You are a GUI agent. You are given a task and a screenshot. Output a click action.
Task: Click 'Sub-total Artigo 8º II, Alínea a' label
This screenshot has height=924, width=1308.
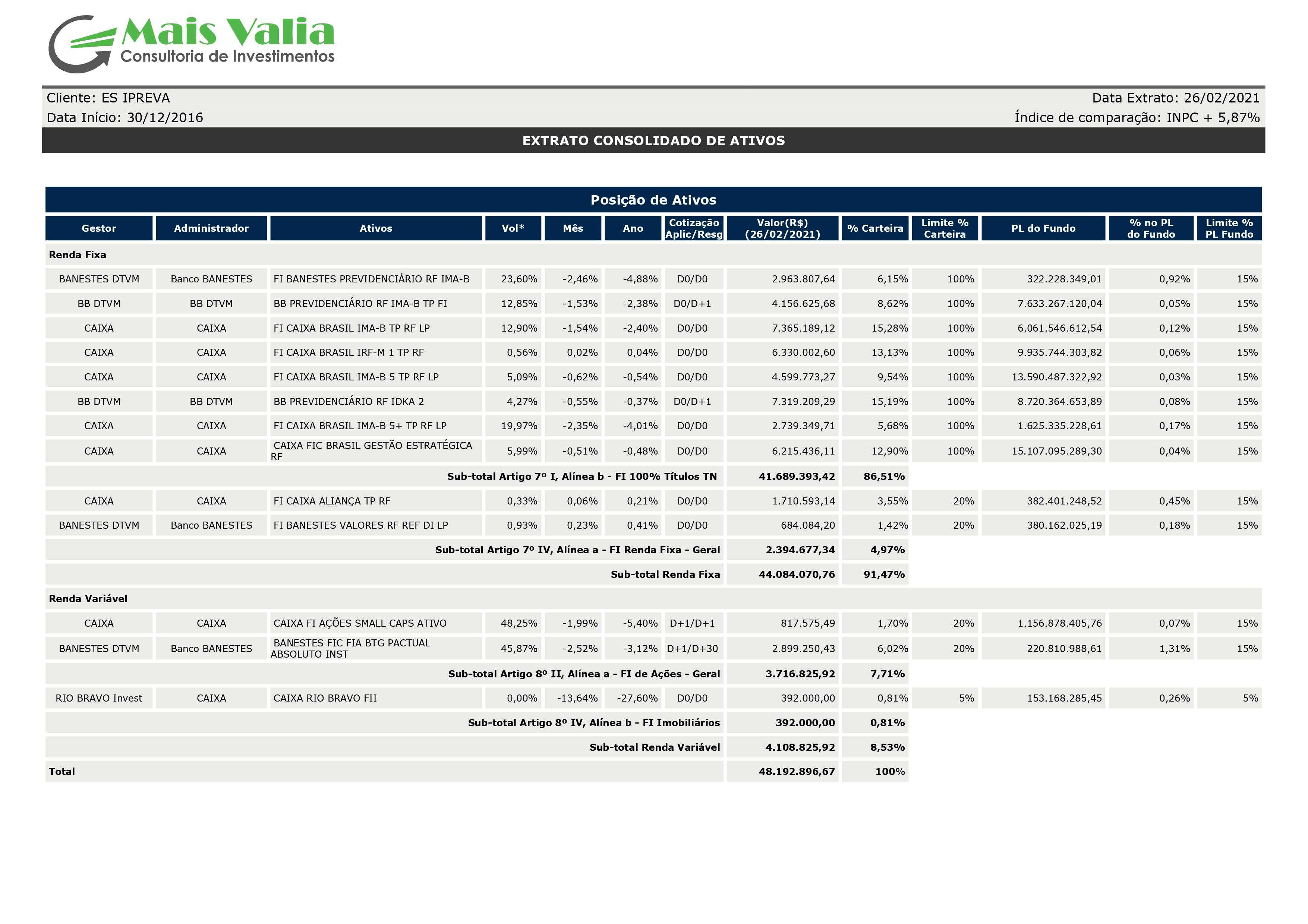[x=584, y=674]
